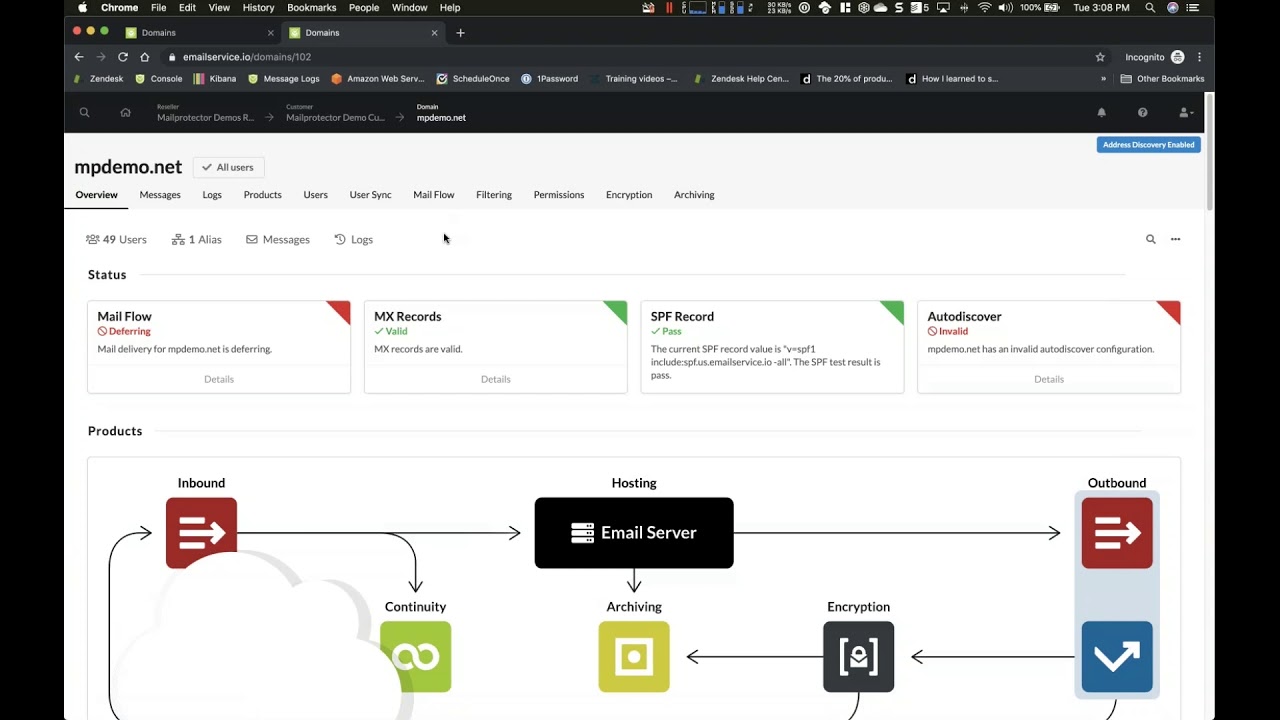Bookmark this page with star icon
Viewport: 1280px width, 720px height.
point(1100,57)
